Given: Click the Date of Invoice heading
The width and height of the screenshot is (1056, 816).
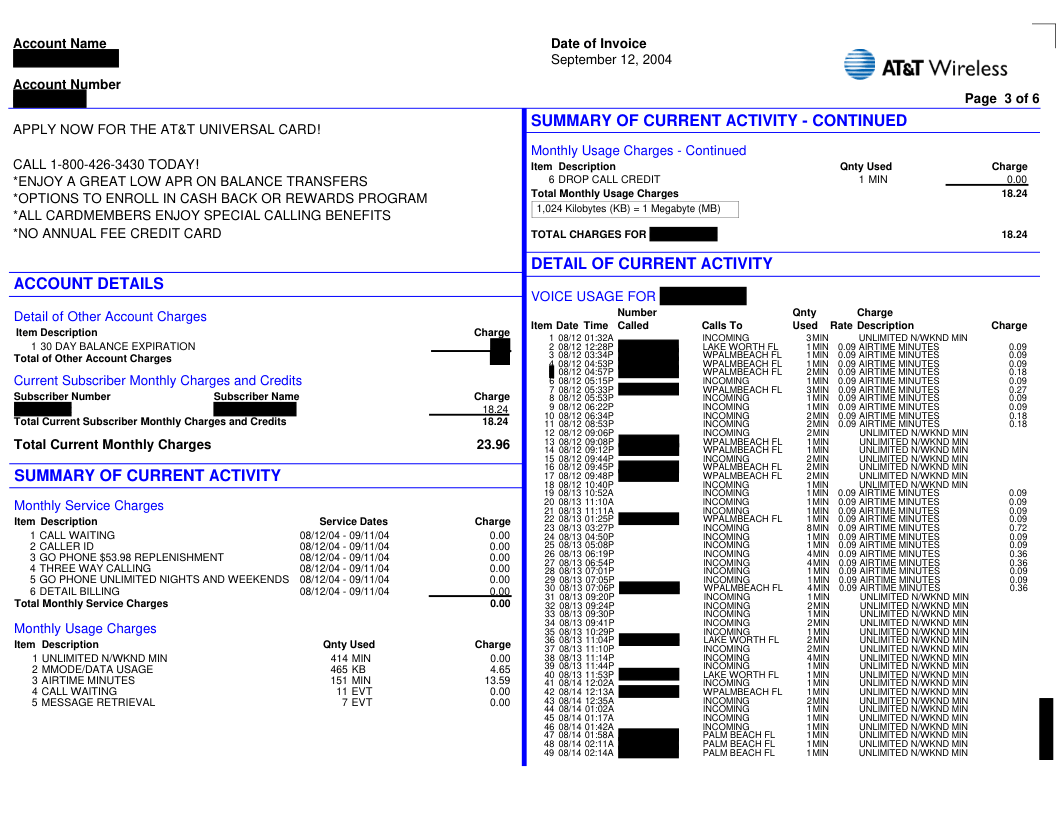Looking at the screenshot, I should pos(598,43).
